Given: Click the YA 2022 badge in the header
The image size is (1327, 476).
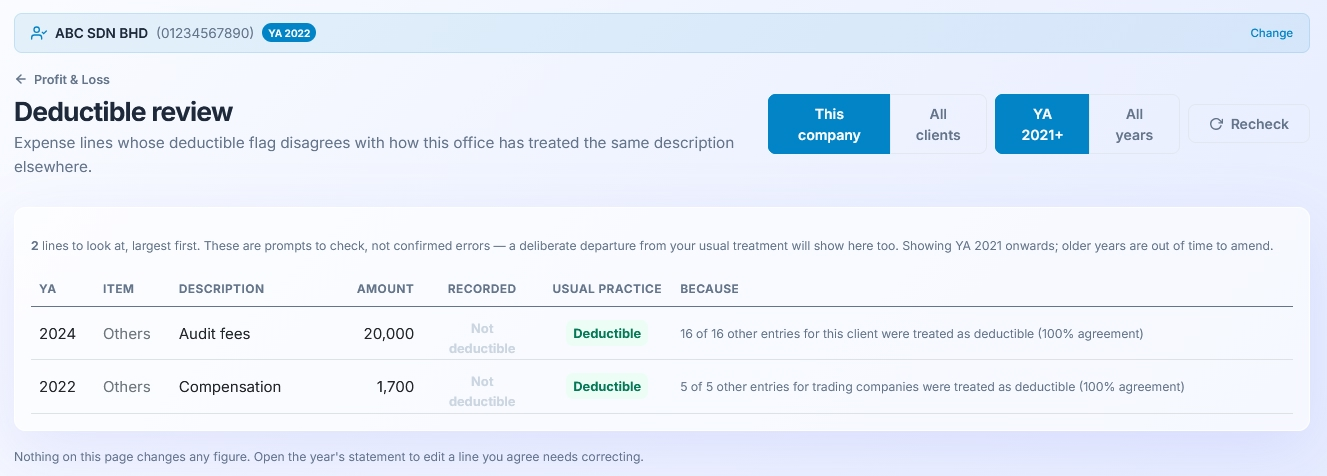Looking at the screenshot, I should [x=289, y=33].
